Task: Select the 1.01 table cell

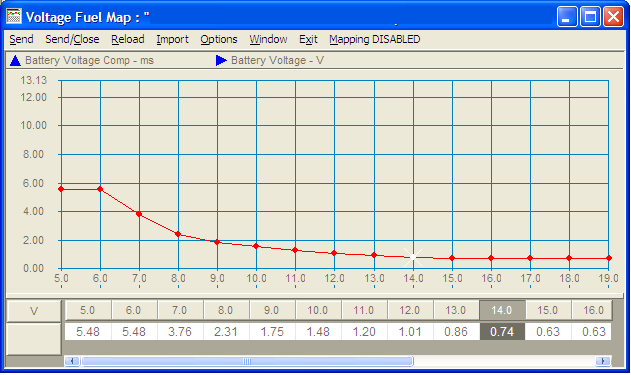Action: point(410,332)
